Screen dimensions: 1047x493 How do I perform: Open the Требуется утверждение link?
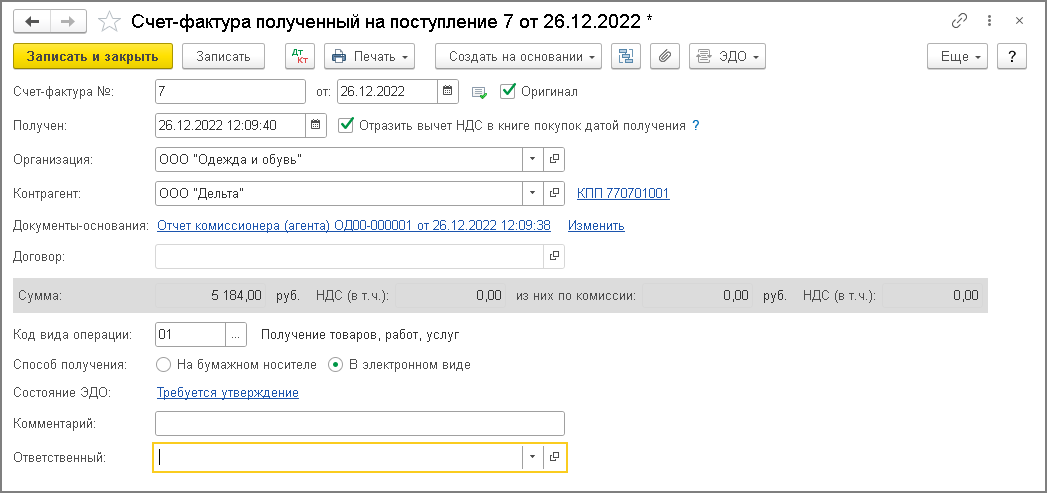coord(227,393)
